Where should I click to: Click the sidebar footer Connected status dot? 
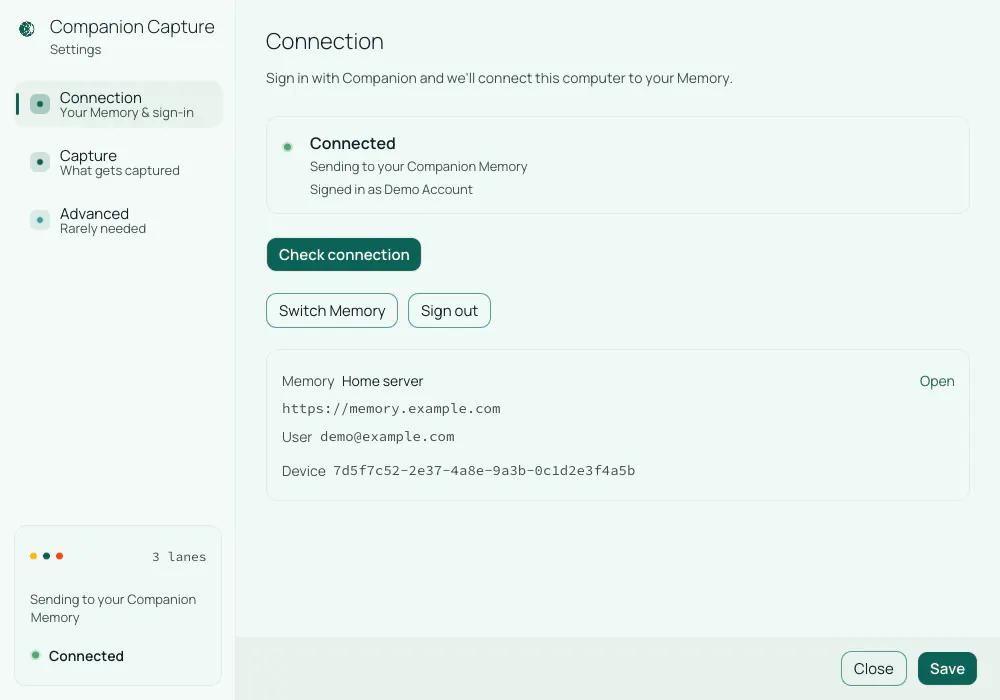pyautogui.click(x=36, y=655)
